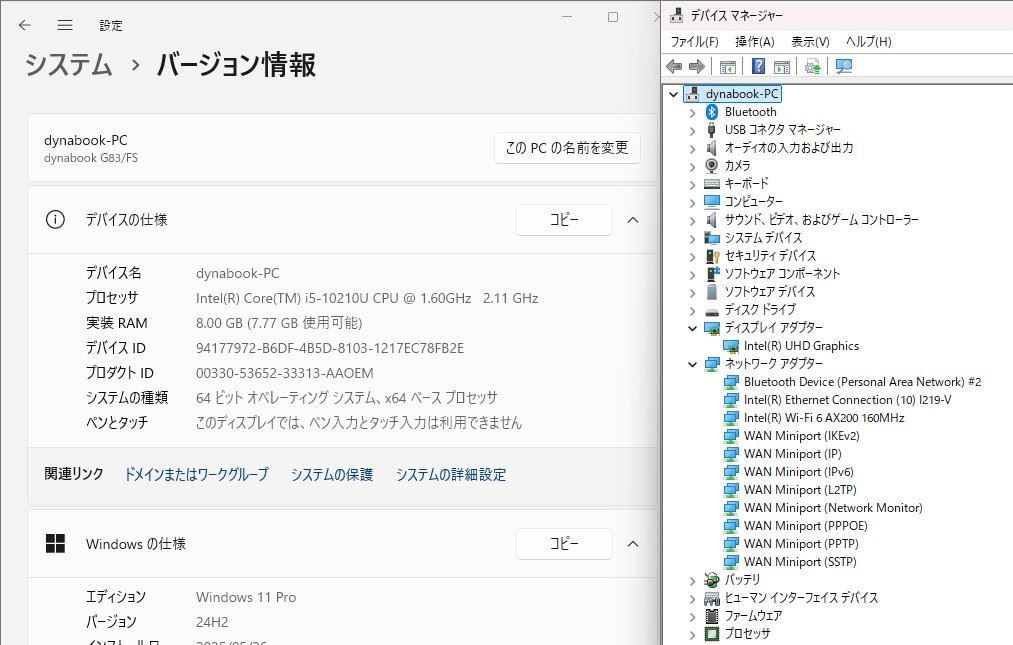This screenshot has height=645, width=1013.
Task: Open the 操作(A) menu
Action: click(755, 41)
